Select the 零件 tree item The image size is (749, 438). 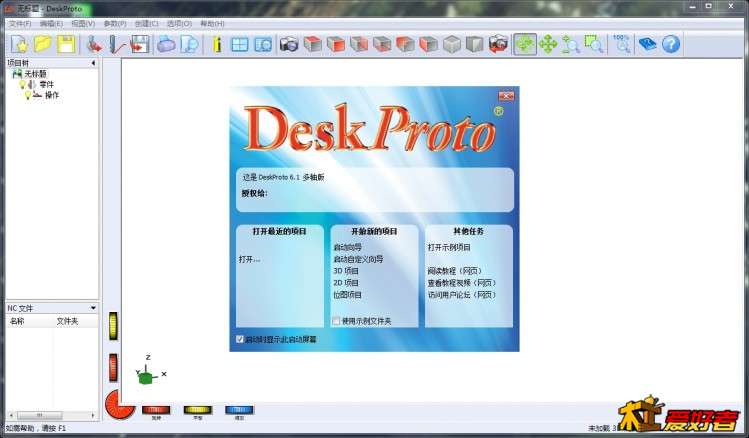[x=47, y=85]
